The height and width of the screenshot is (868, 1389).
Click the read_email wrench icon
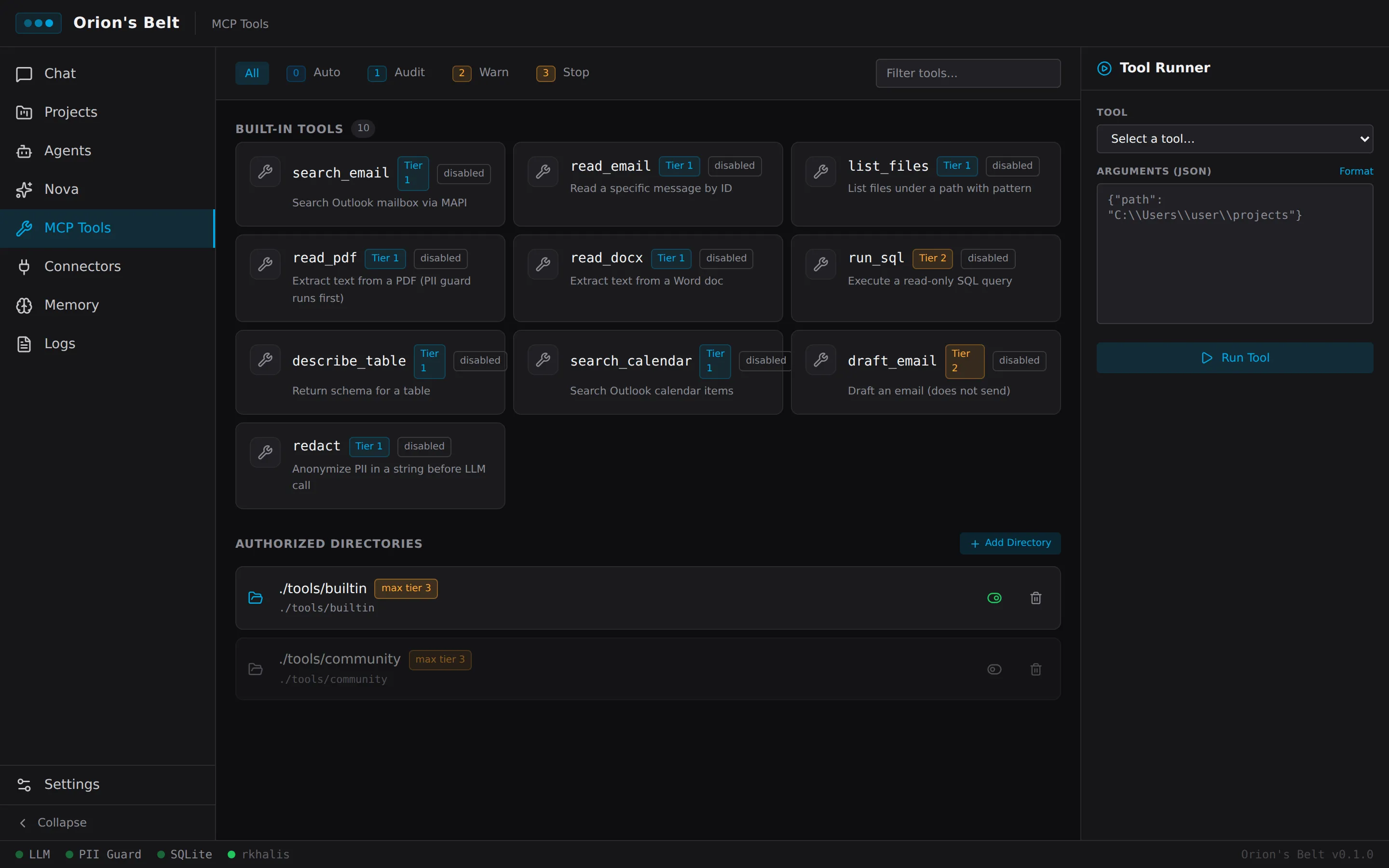click(x=543, y=172)
